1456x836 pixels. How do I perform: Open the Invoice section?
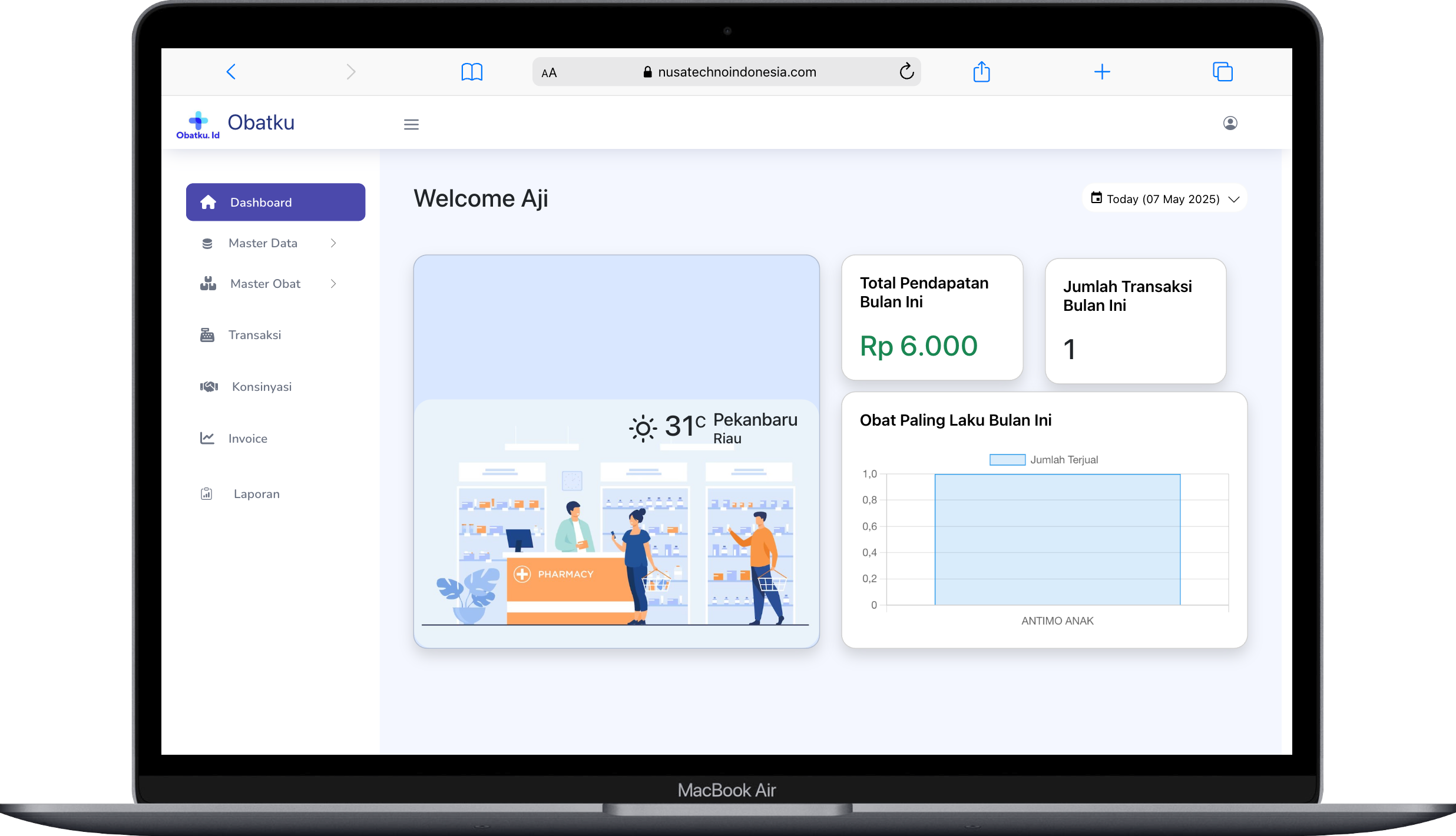pos(247,439)
